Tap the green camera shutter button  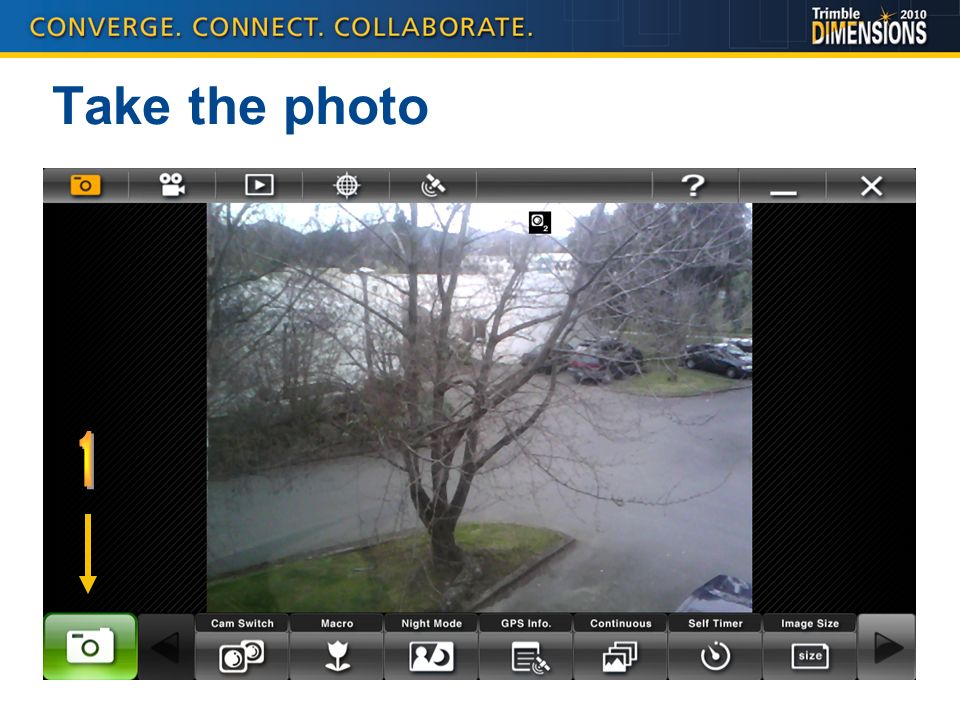[x=90, y=646]
